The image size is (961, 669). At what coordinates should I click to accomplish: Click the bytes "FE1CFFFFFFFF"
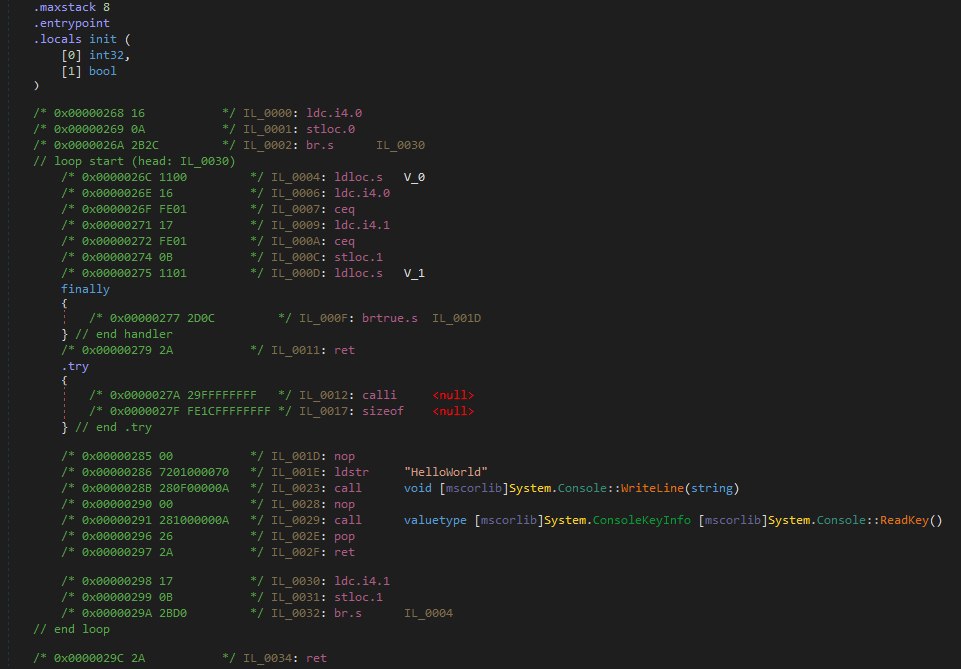tap(229, 411)
